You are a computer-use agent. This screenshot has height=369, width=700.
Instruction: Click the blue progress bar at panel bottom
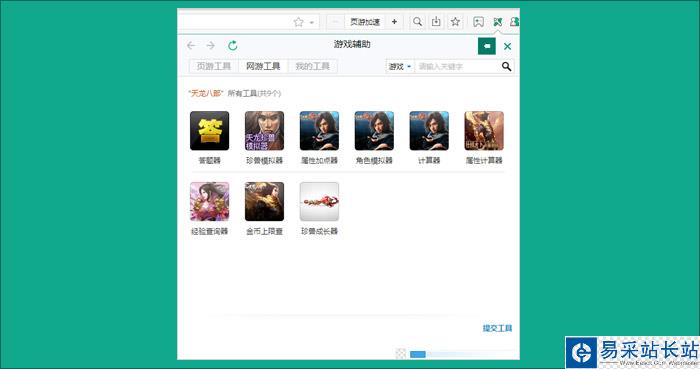tap(418, 354)
